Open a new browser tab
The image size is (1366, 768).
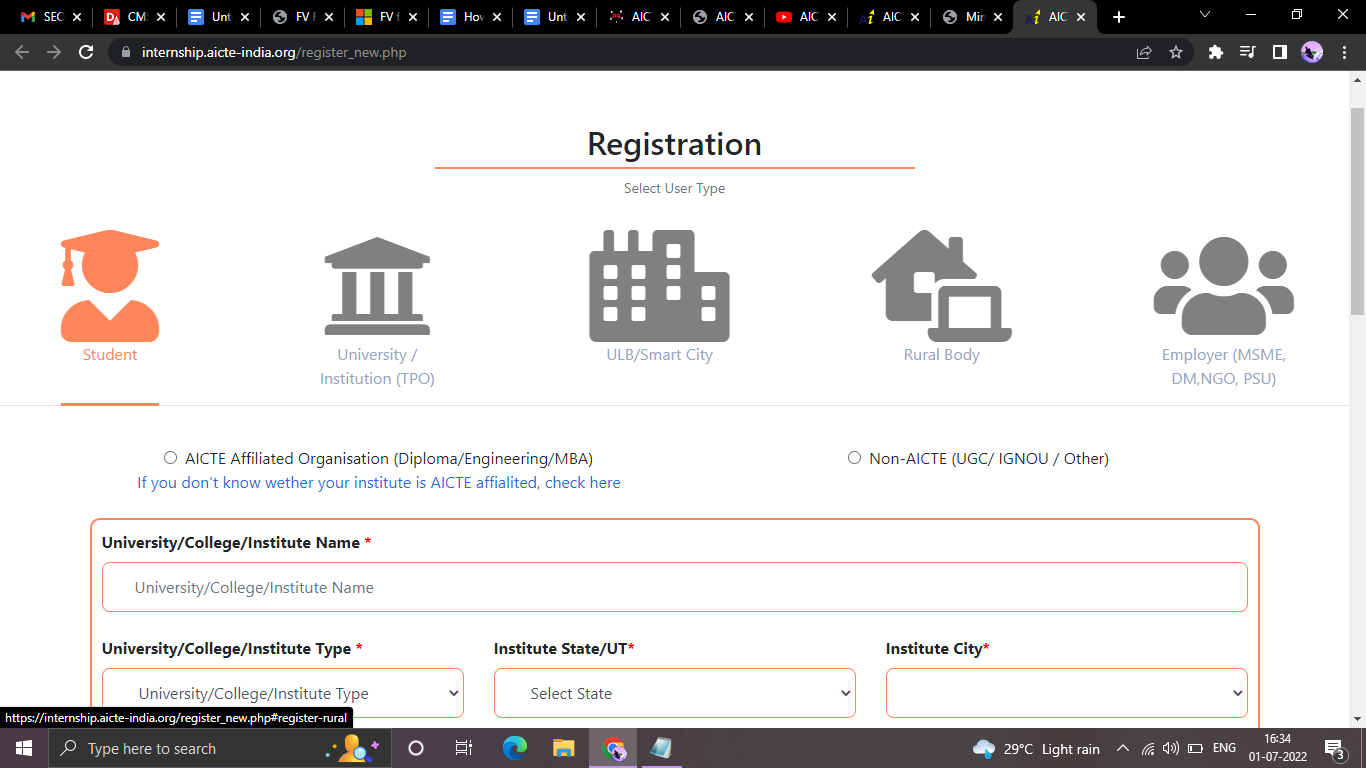tap(1119, 17)
